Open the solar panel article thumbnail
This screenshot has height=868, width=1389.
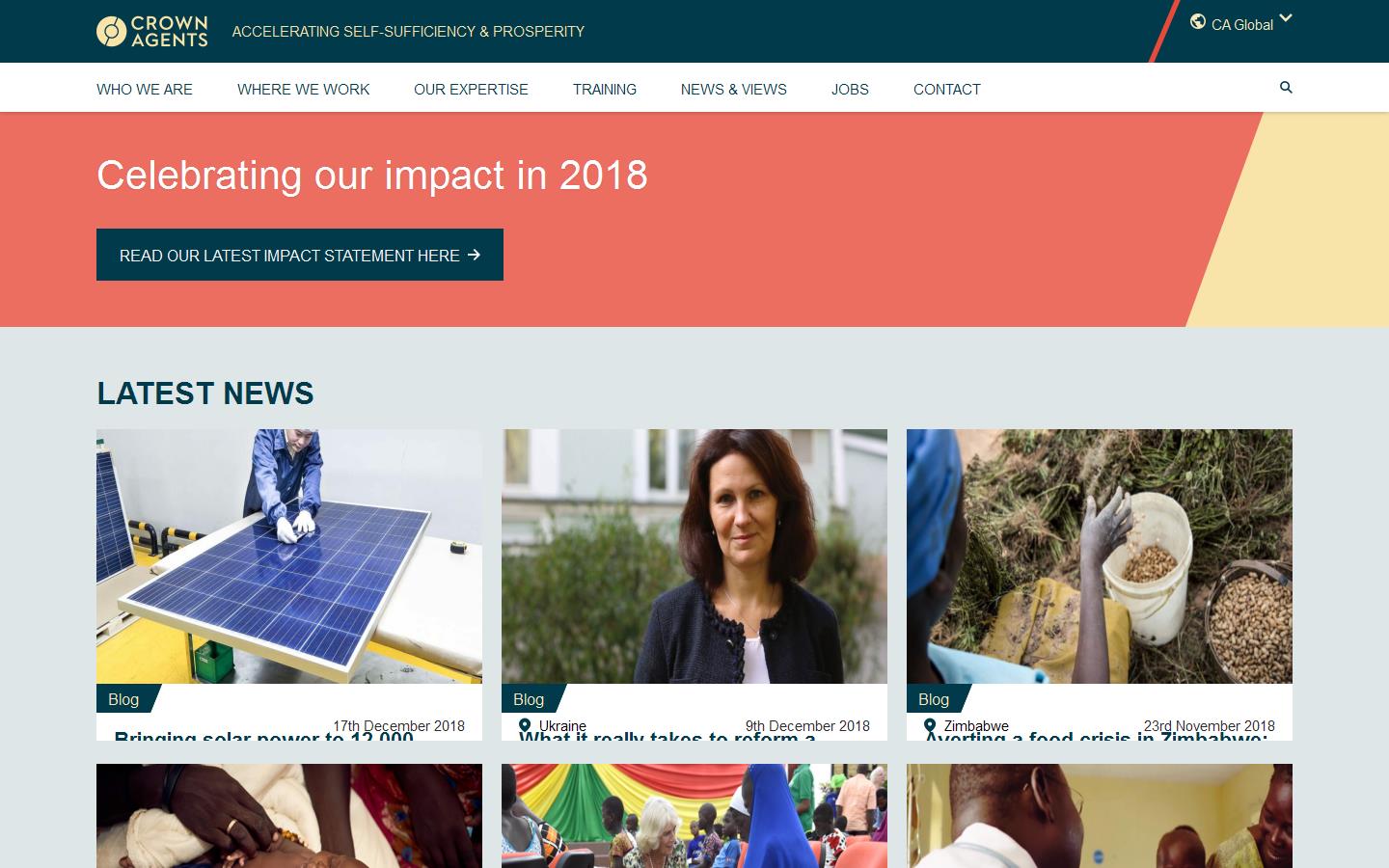click(x=289, y=556)
